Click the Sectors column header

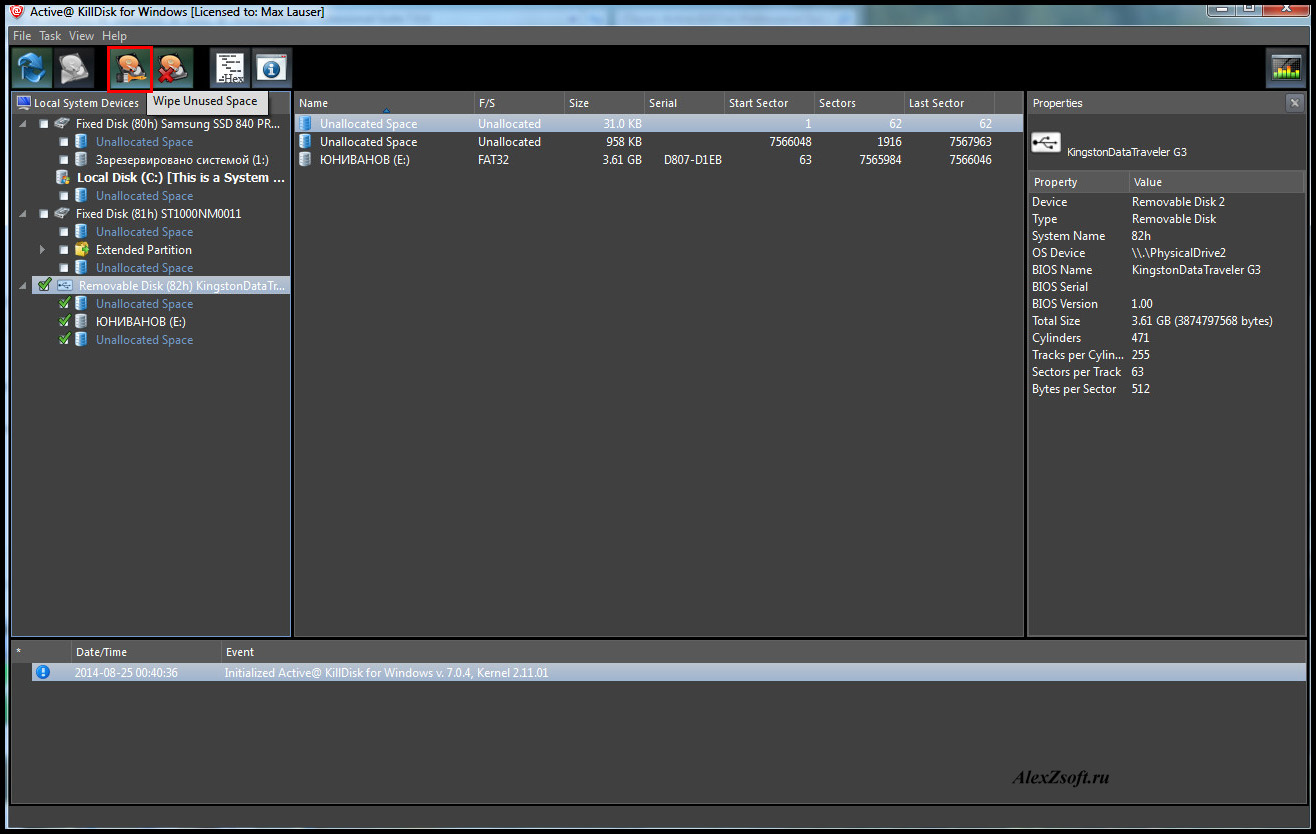tap(859, 103)
